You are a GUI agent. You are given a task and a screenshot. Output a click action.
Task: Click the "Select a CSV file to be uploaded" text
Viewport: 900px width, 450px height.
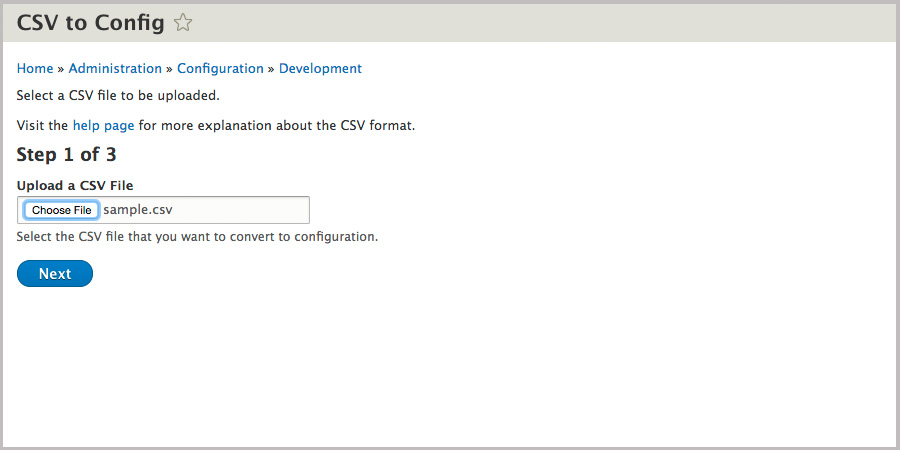118,96
